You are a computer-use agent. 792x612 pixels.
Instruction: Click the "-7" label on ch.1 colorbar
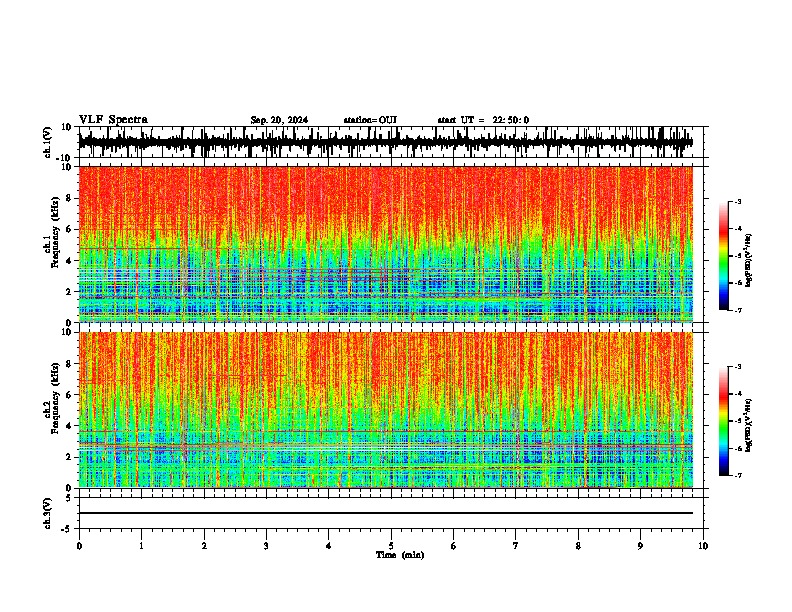pos(737,310)
